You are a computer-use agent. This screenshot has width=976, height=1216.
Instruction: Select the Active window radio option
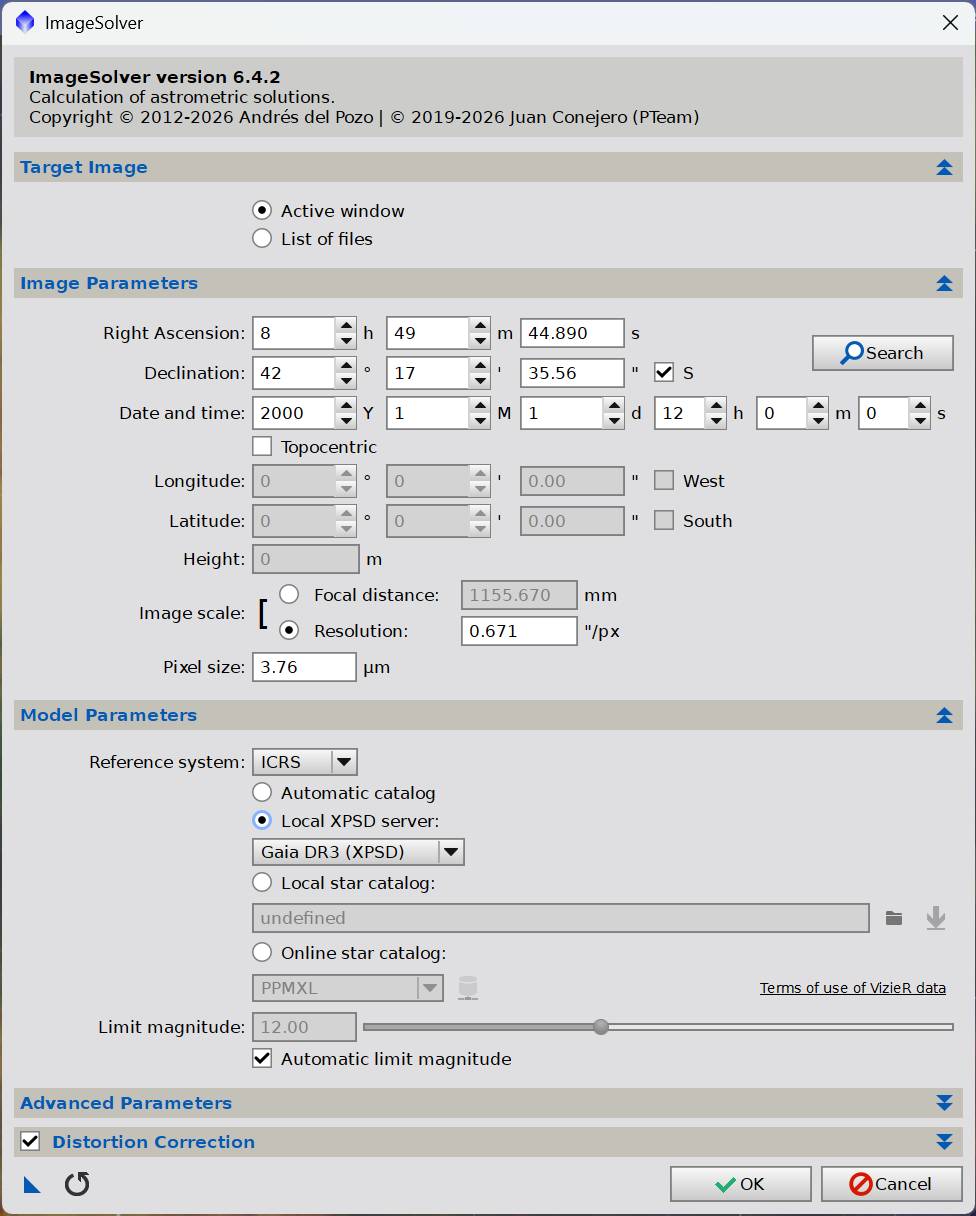(x=262, y=211)
